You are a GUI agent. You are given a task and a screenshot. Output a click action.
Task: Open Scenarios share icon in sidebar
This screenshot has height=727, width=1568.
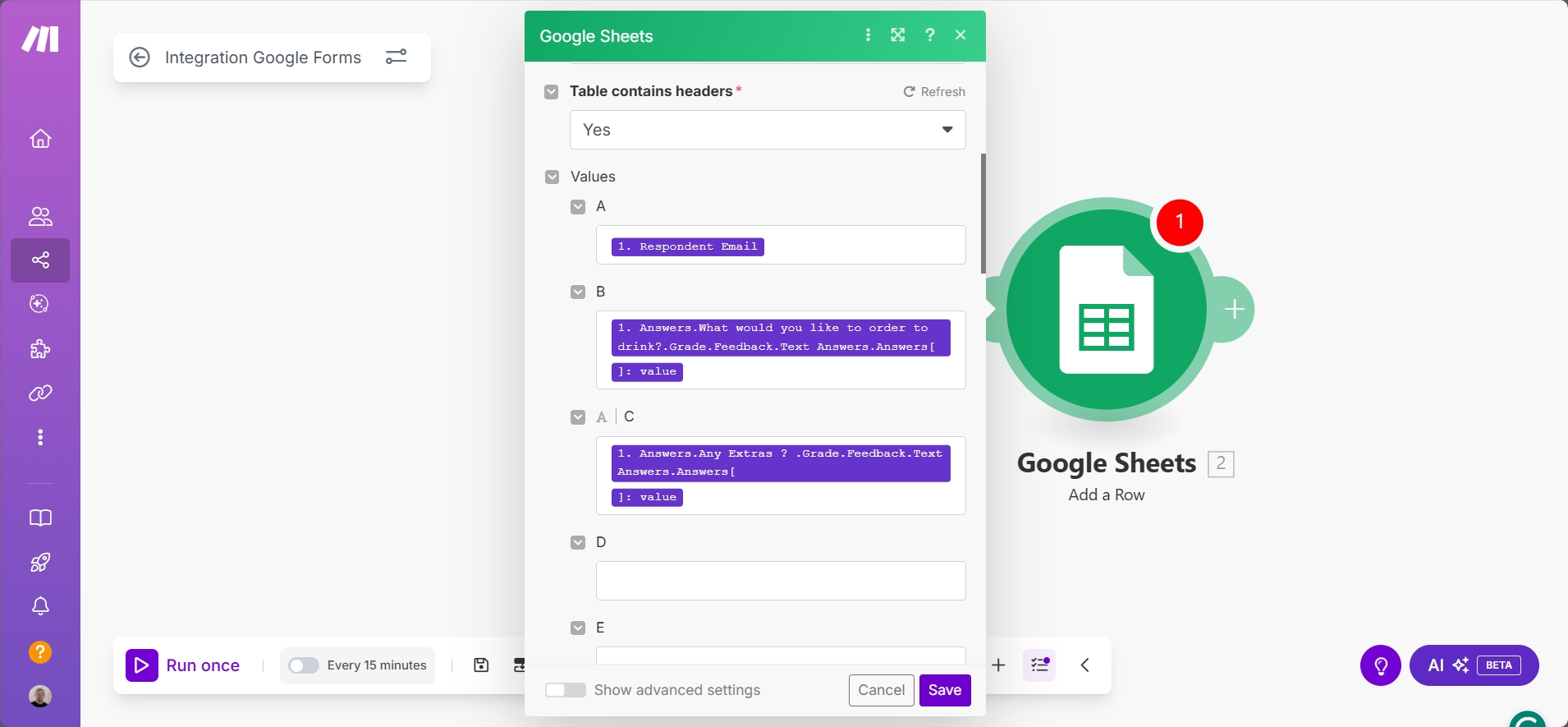pyautogui.click(x=40, y=260)
